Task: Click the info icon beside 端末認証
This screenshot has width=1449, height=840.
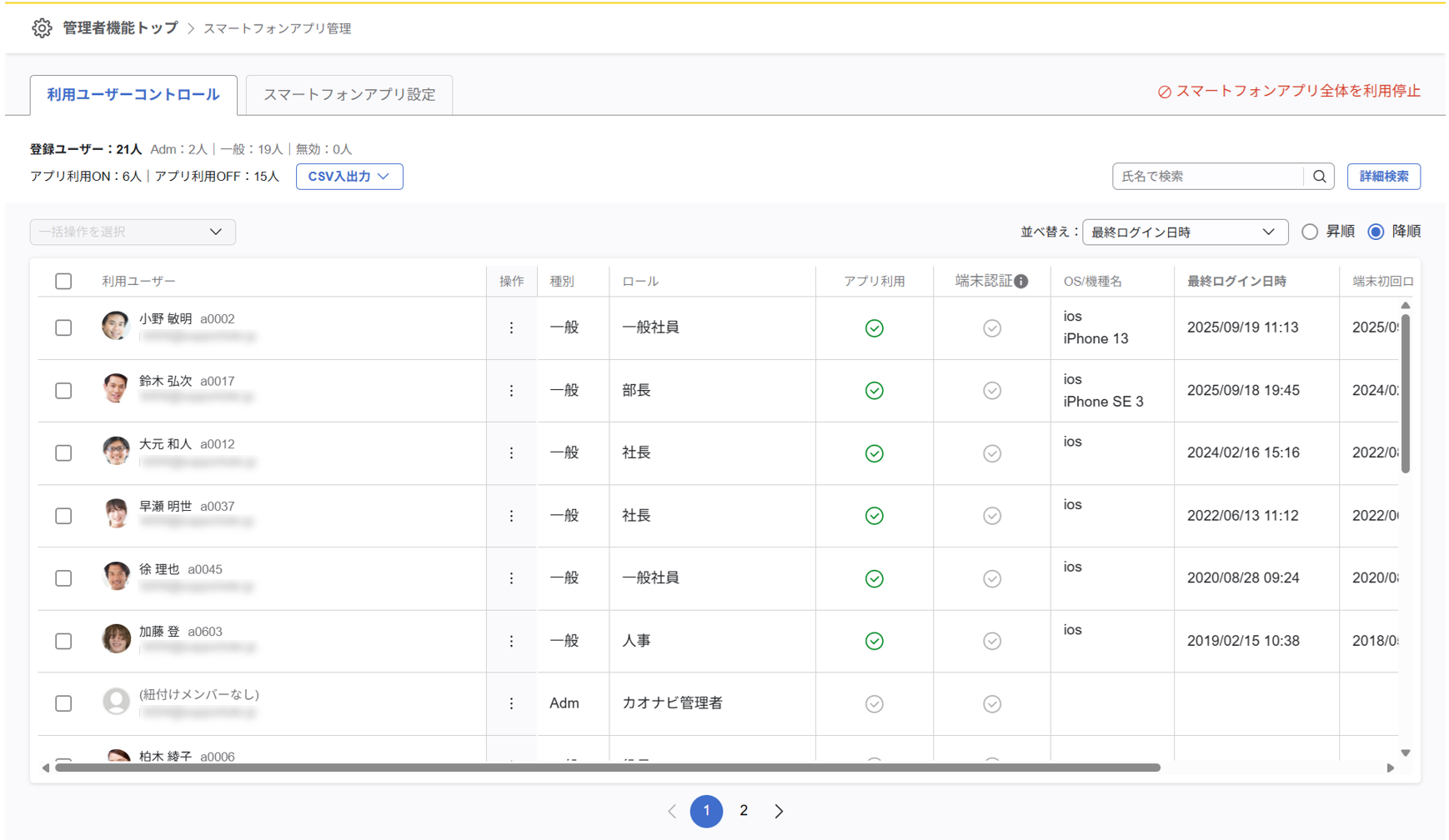Action: pos(1021,282)
